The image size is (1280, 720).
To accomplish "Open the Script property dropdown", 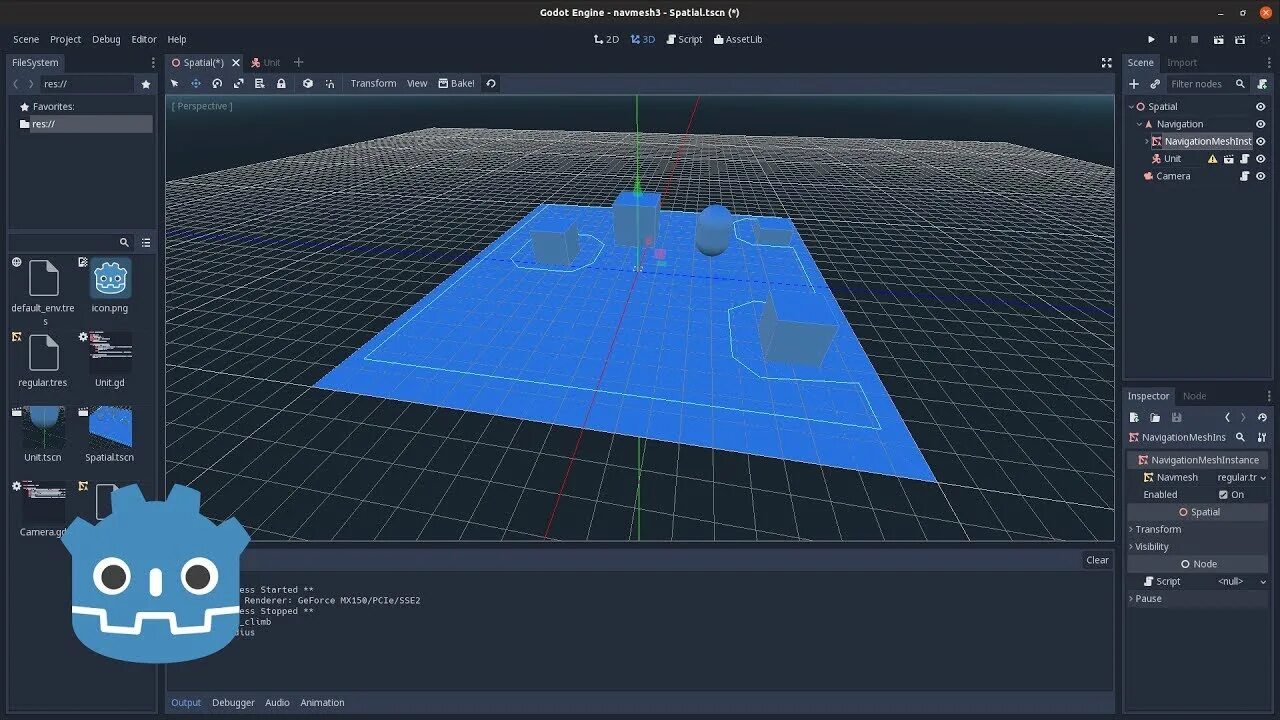I will 1241,581.
